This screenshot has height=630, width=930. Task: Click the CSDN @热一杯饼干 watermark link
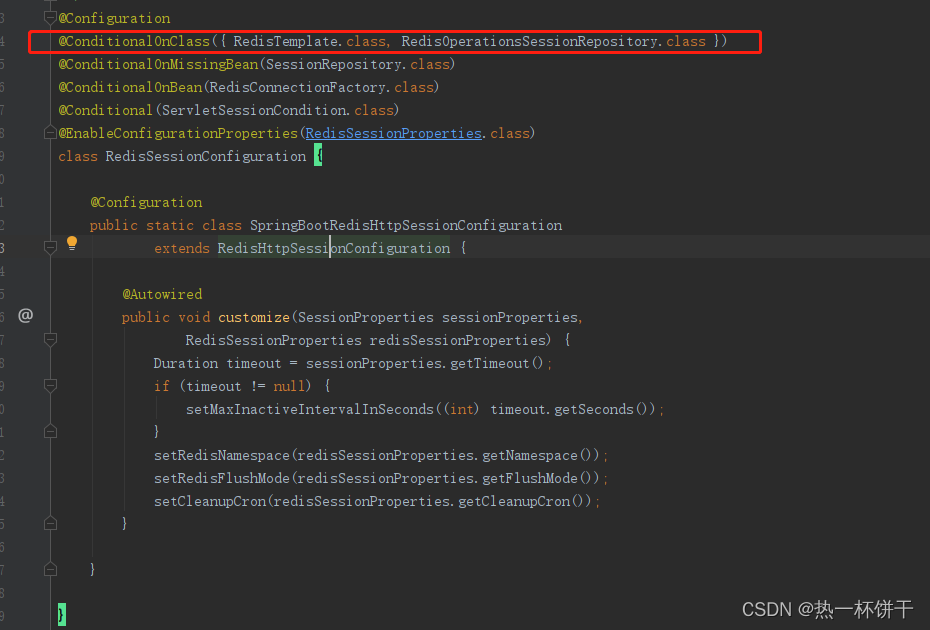coord(827,609)
